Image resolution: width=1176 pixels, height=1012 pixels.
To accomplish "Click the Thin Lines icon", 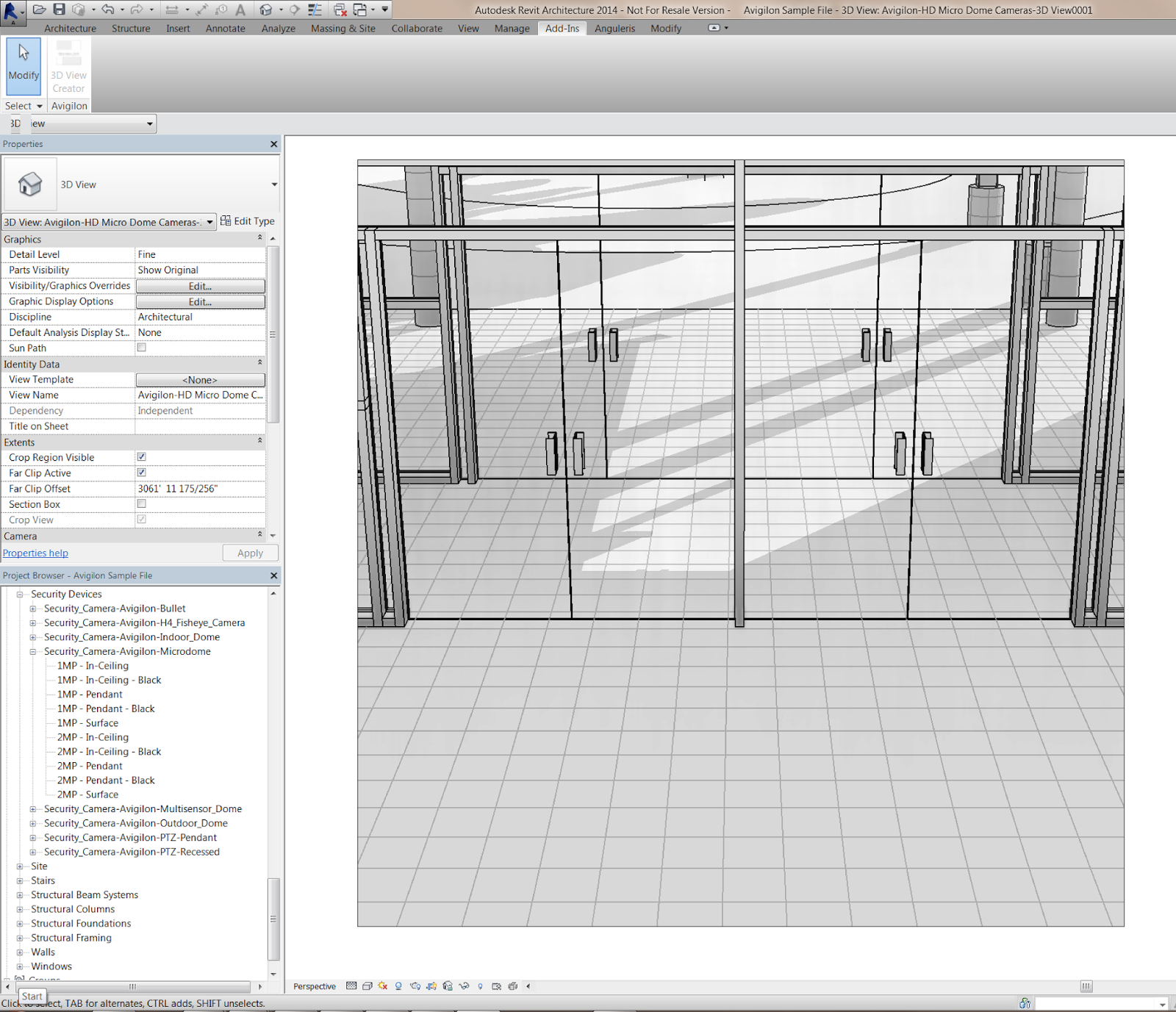I will coord(315,10).
